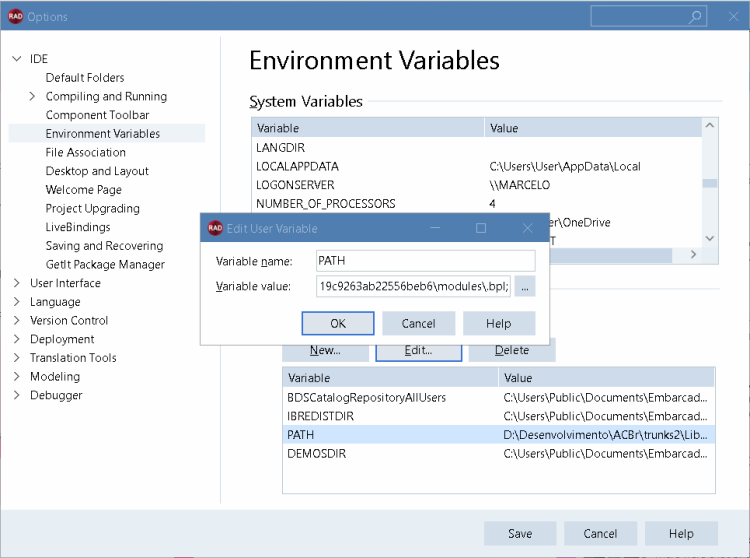
Task: Click the RAD logo in Edit User Variable dialog
Action: 215,228
